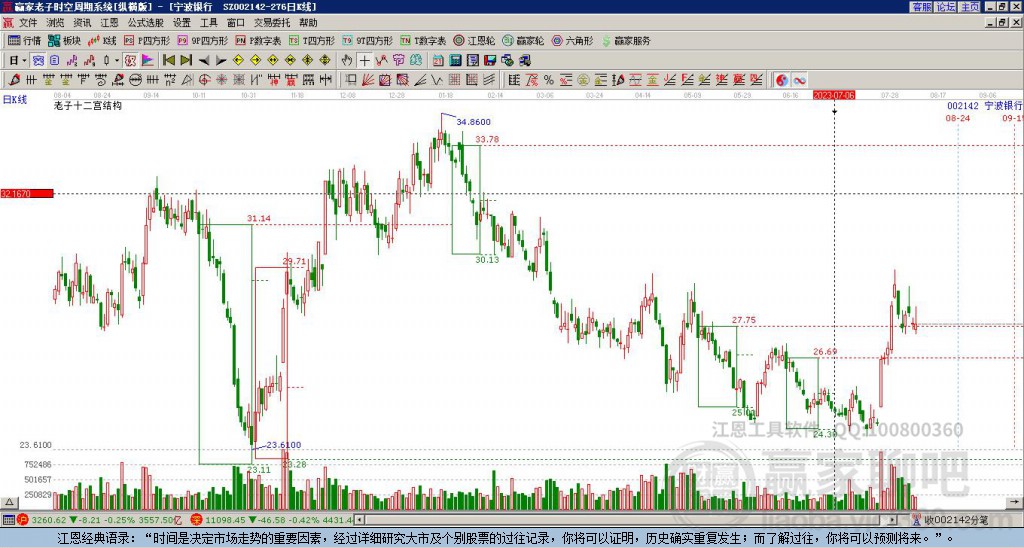
Task: Click the percent sign tool icon
Action: click(x=549, y=80)
